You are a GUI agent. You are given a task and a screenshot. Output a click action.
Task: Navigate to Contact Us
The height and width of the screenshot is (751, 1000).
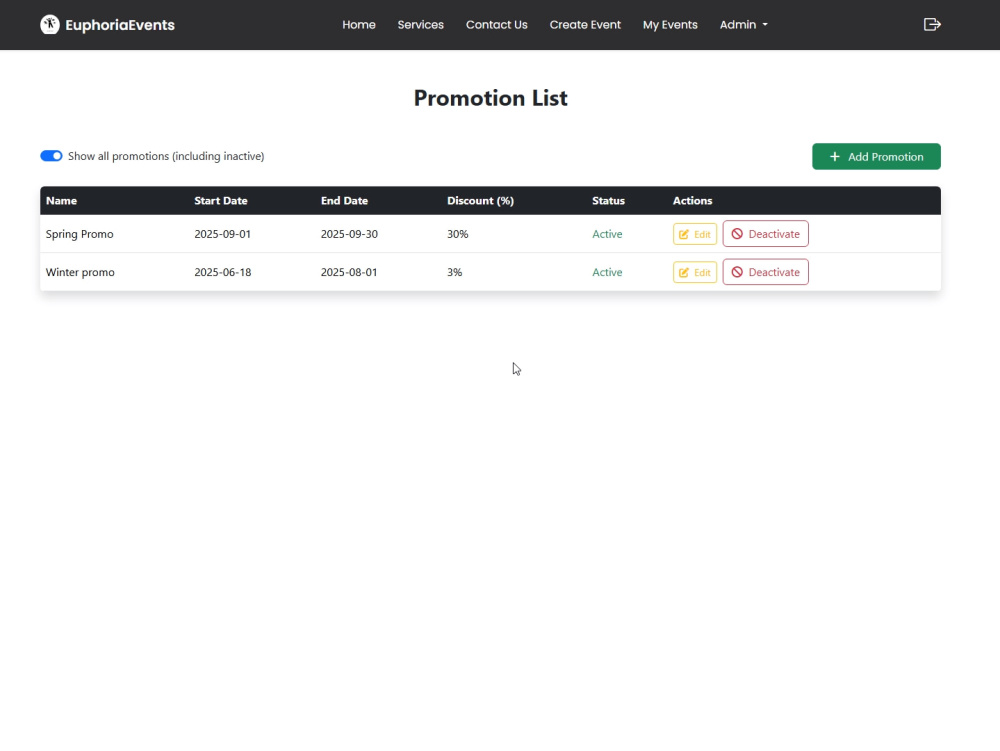click(497, 25)
